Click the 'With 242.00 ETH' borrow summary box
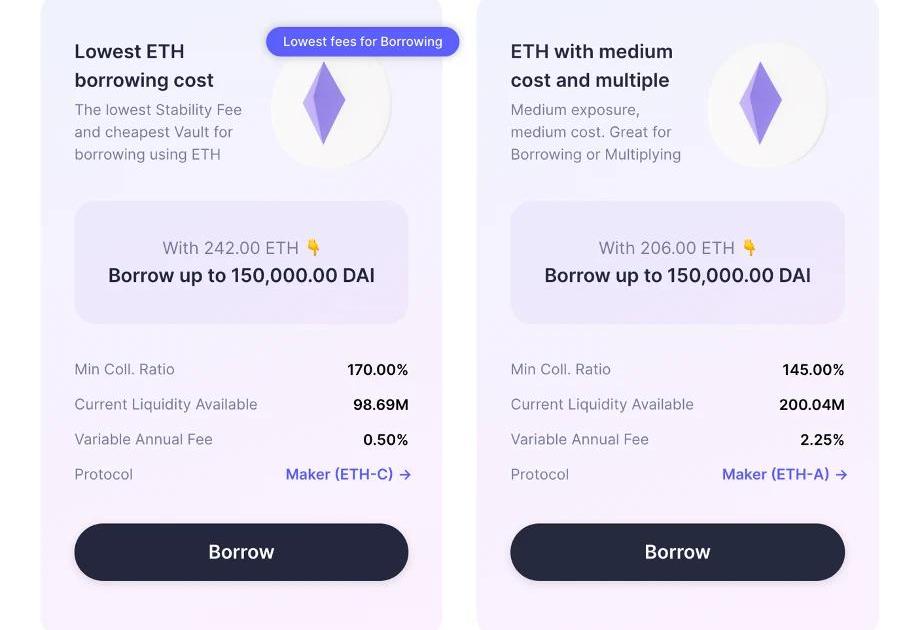The height and width of the screenshot is (630, 904). (241, 262)
